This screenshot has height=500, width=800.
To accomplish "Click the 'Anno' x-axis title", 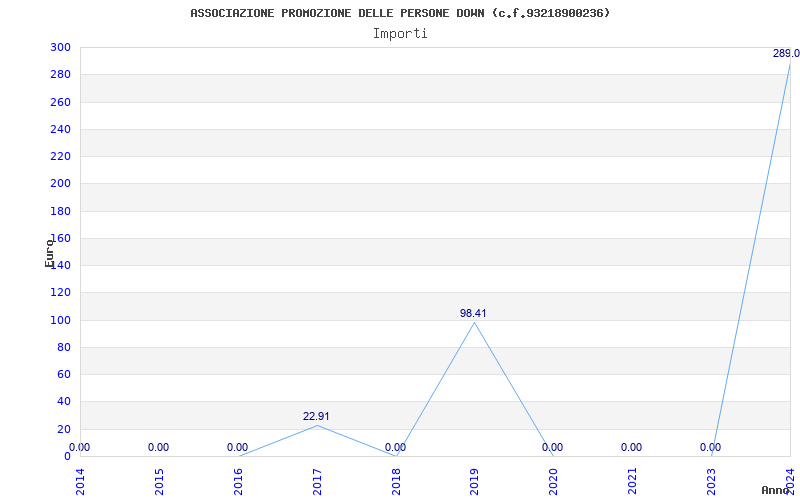I will coord(776,490).
